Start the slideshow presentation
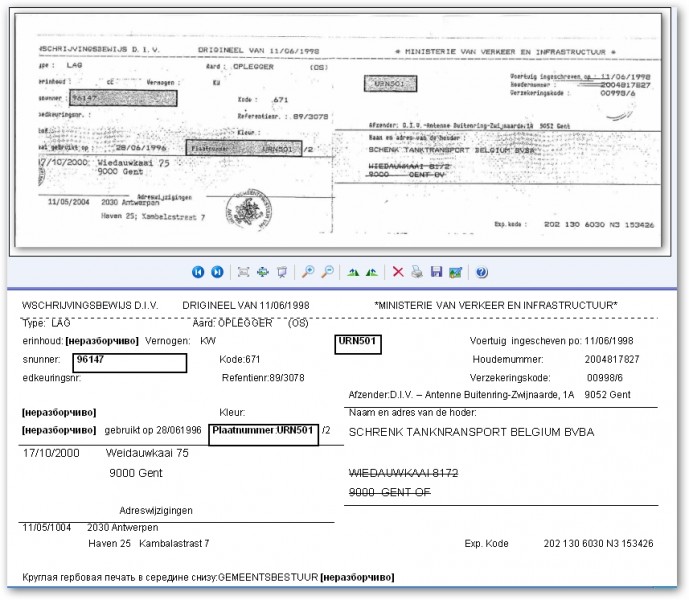 tap(282, 272)
